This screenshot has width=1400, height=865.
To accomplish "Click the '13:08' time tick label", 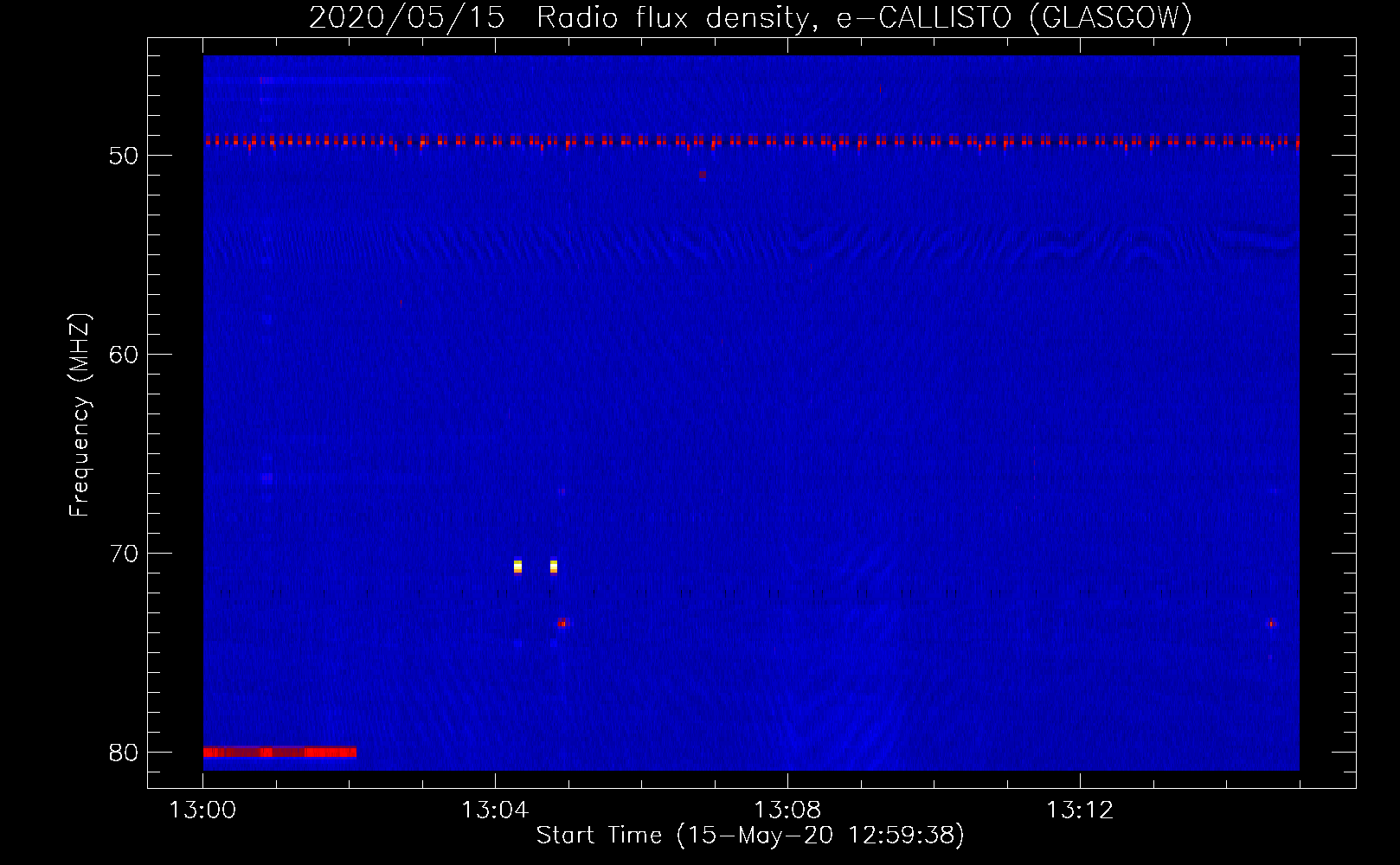I will click(787, 811).
